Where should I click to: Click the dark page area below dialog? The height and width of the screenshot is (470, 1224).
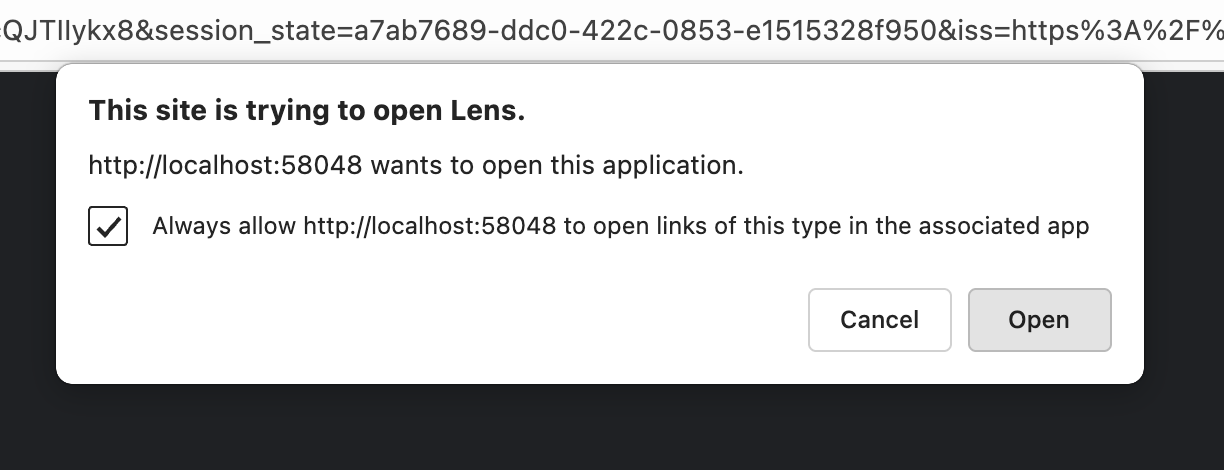tap(600, 428)
